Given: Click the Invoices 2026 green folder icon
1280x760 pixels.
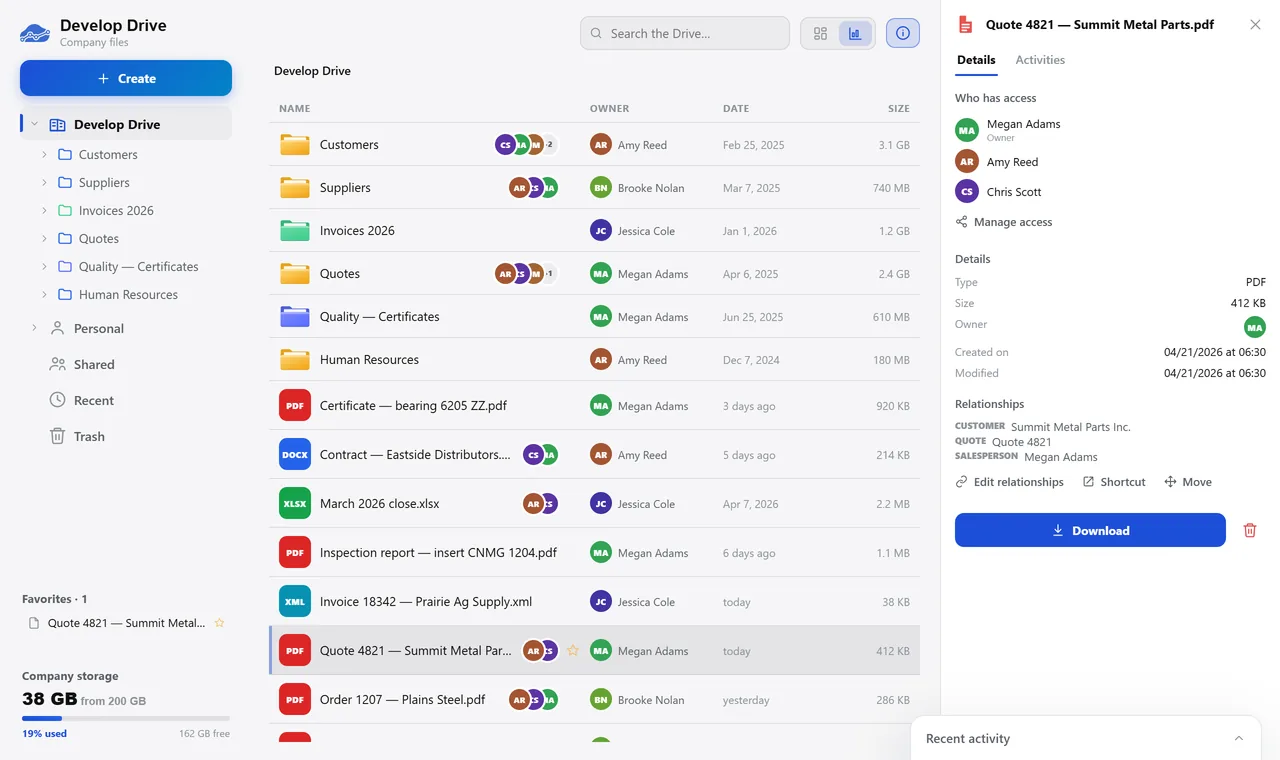Looking at the screenshot, I should (295, 231).
